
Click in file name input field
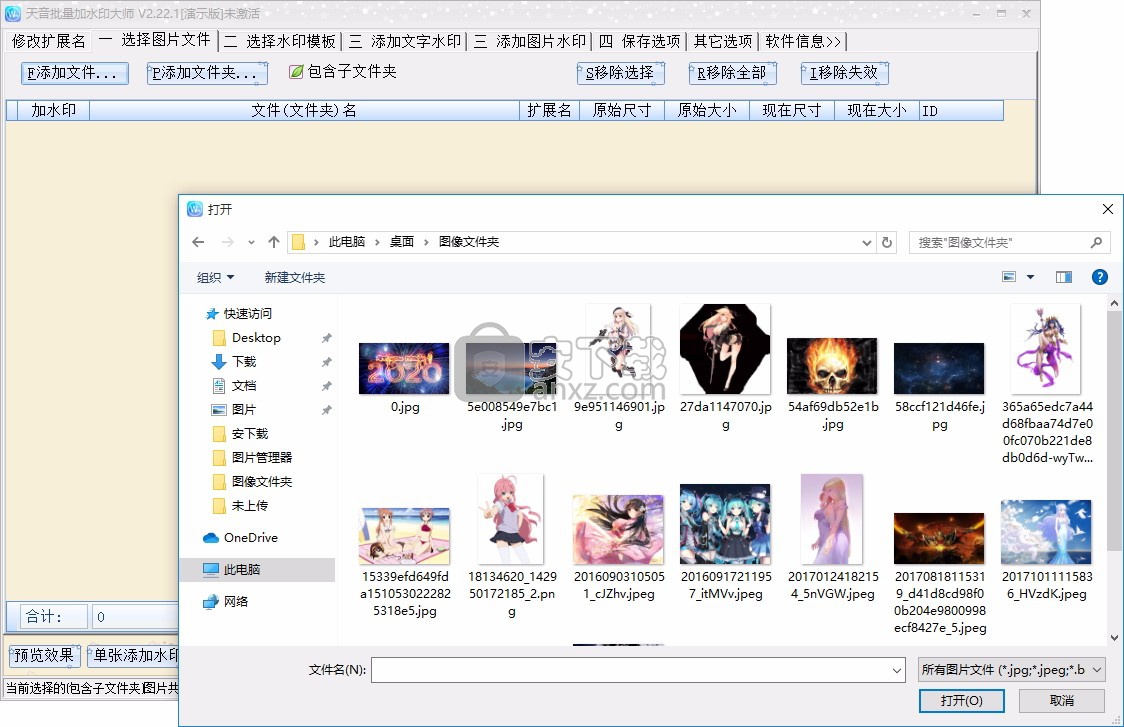coord(631,670)
